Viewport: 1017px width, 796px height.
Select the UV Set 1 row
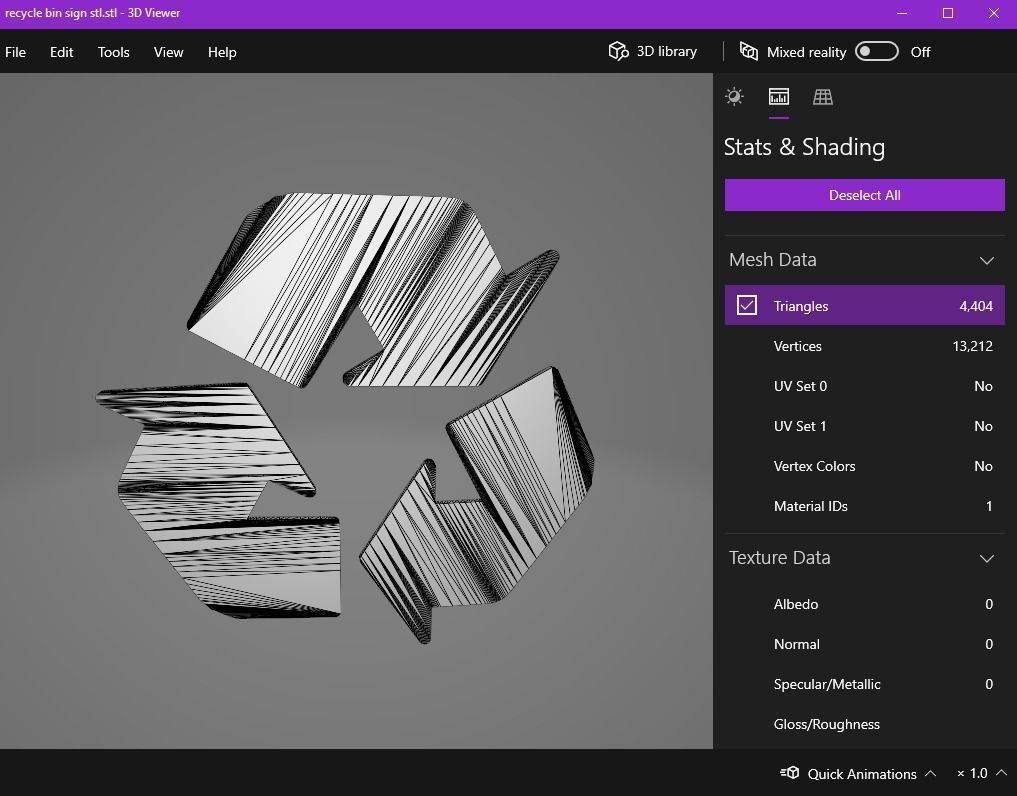click(865, 426)
